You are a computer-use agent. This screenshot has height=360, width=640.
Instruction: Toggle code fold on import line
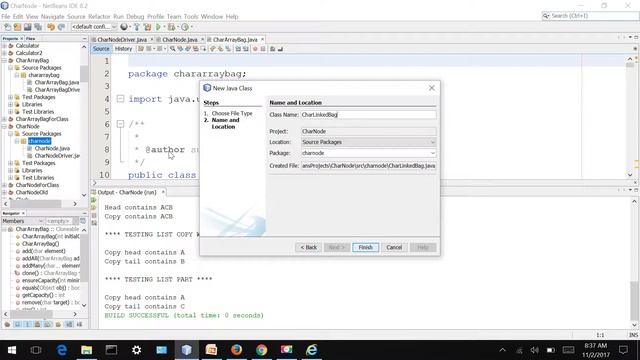click(x=120, y=99)
